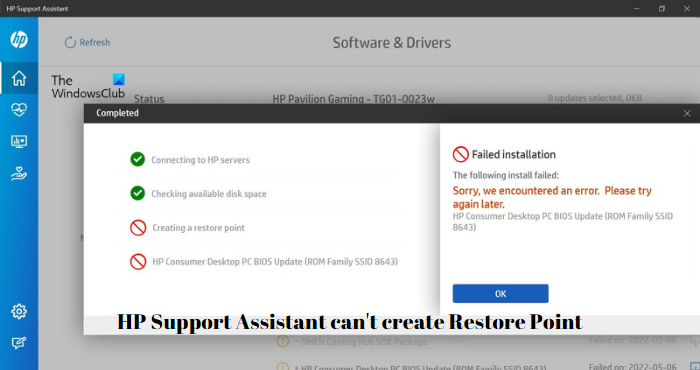Click the 'Connecting to HP servers' text
Viewport: 700px width, 370px height.
(x=200, y=160)
